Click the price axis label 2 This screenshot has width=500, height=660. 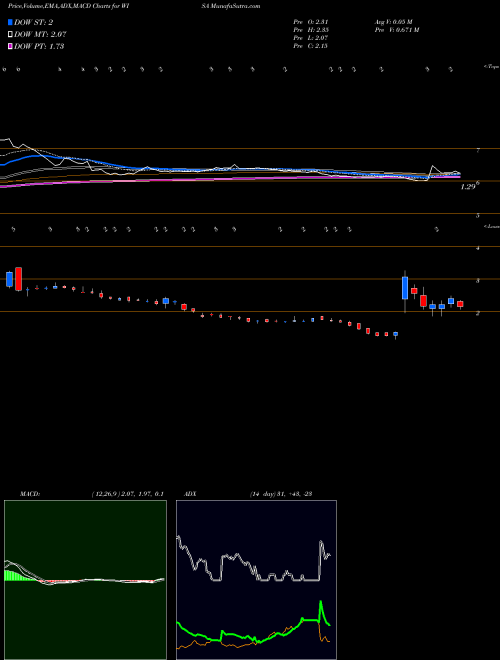click(478, 314)
